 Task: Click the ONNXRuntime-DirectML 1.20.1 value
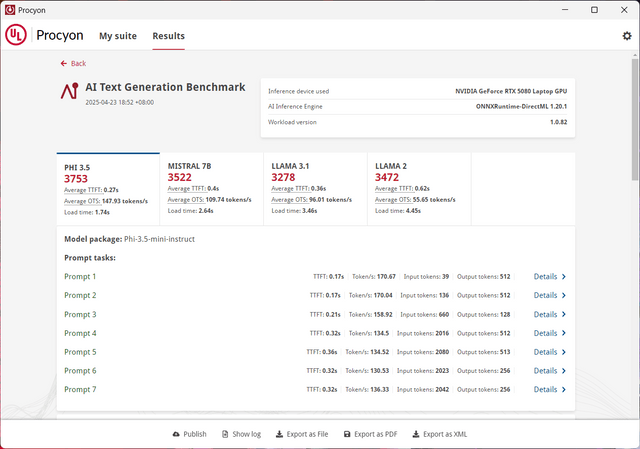pos(521,106)
